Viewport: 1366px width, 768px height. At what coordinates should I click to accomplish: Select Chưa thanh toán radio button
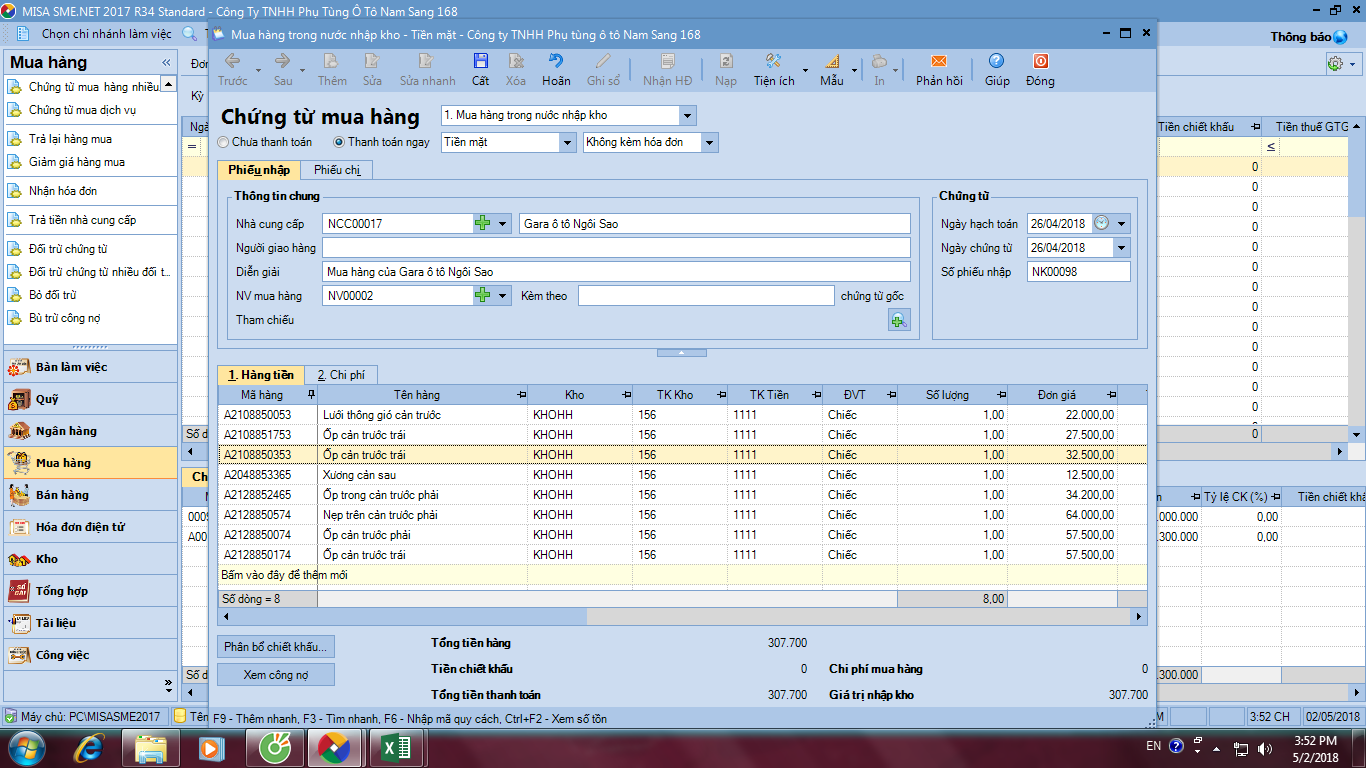click(223, 142)
